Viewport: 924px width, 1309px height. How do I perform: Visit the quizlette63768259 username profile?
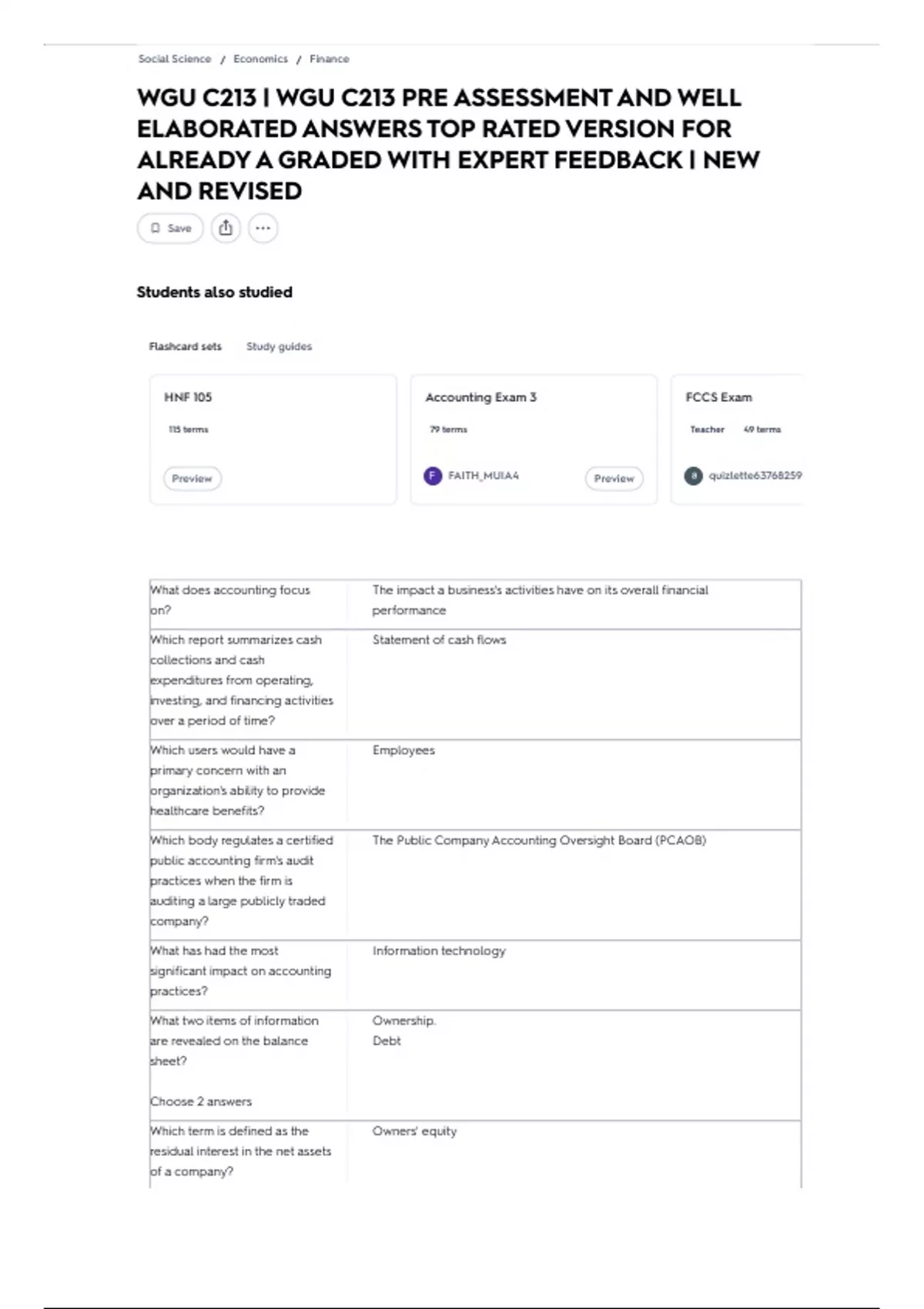click(755, 476)
